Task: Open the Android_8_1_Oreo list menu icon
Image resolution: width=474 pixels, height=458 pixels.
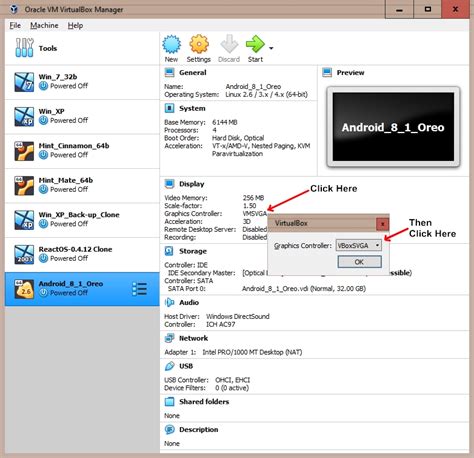Action: point(139,289)
